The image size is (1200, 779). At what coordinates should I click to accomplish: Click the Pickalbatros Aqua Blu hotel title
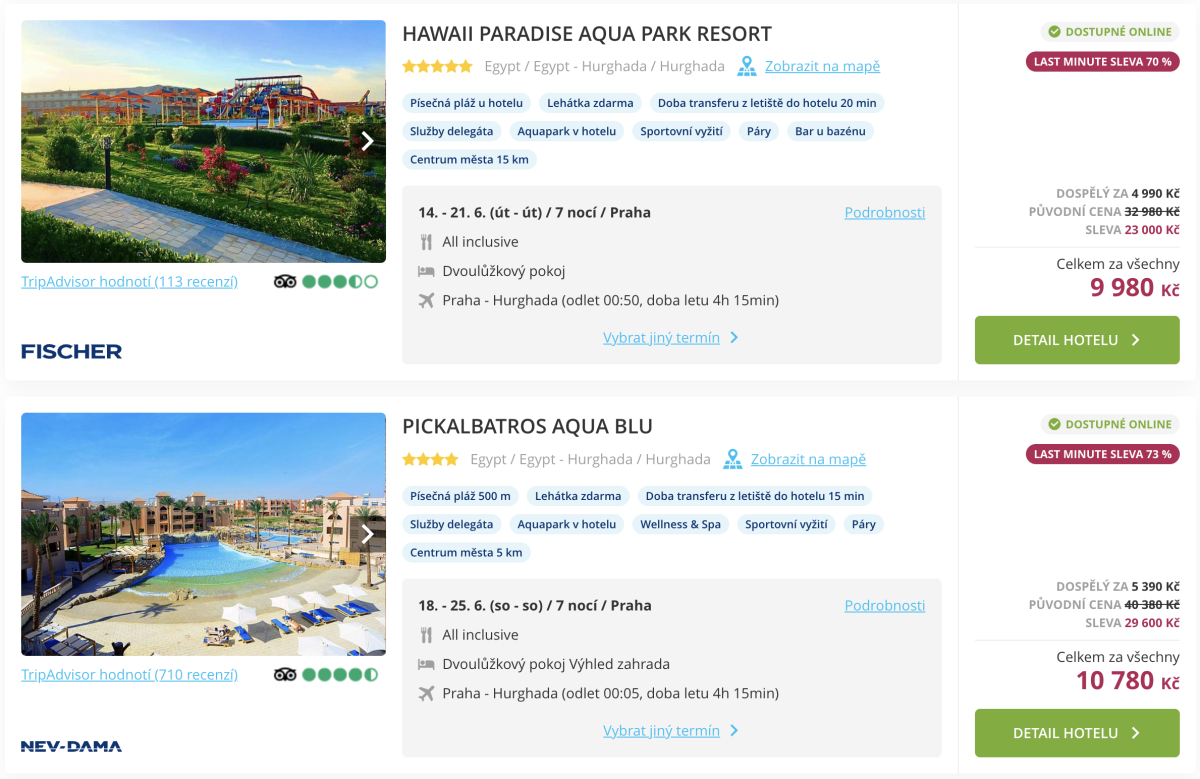(527, 427)
